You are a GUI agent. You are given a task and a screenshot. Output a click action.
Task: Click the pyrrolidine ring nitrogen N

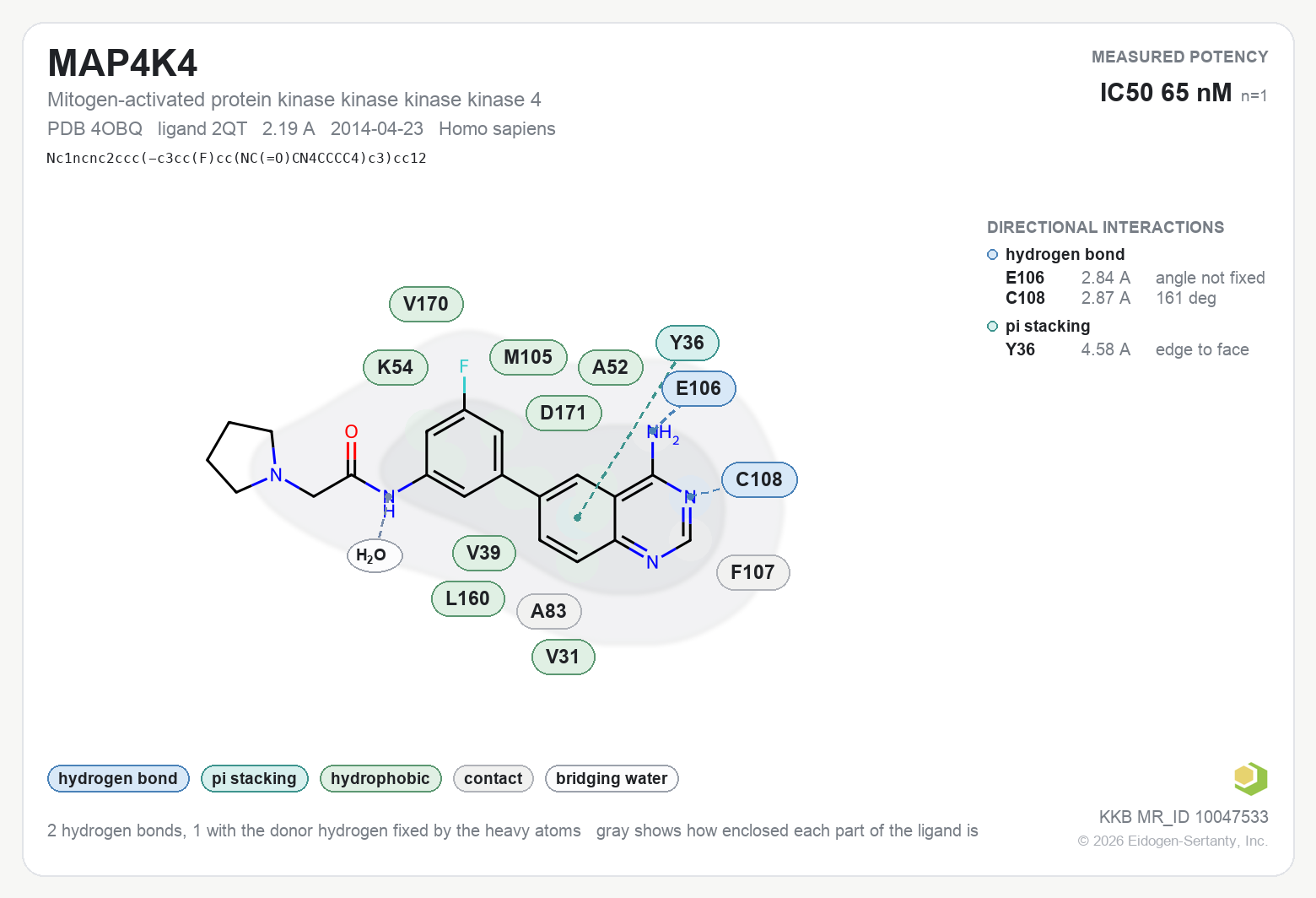click(276, 475)
